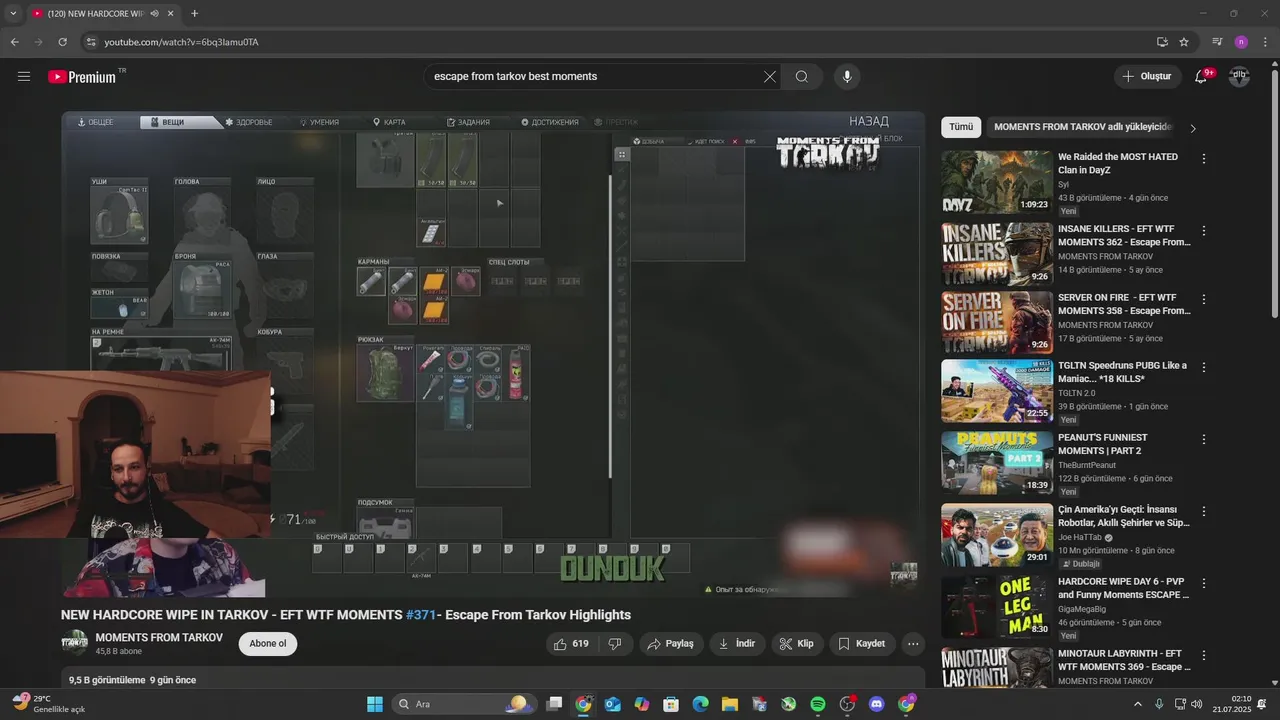
Task: Click the search magnifier button
Action: (x=802, y=76)
